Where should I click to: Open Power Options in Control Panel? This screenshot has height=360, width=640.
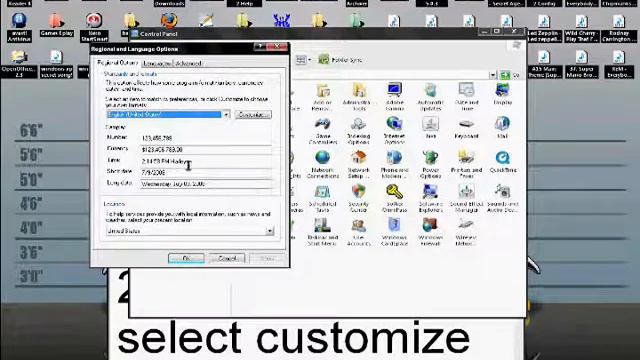(x=430, y=164)
